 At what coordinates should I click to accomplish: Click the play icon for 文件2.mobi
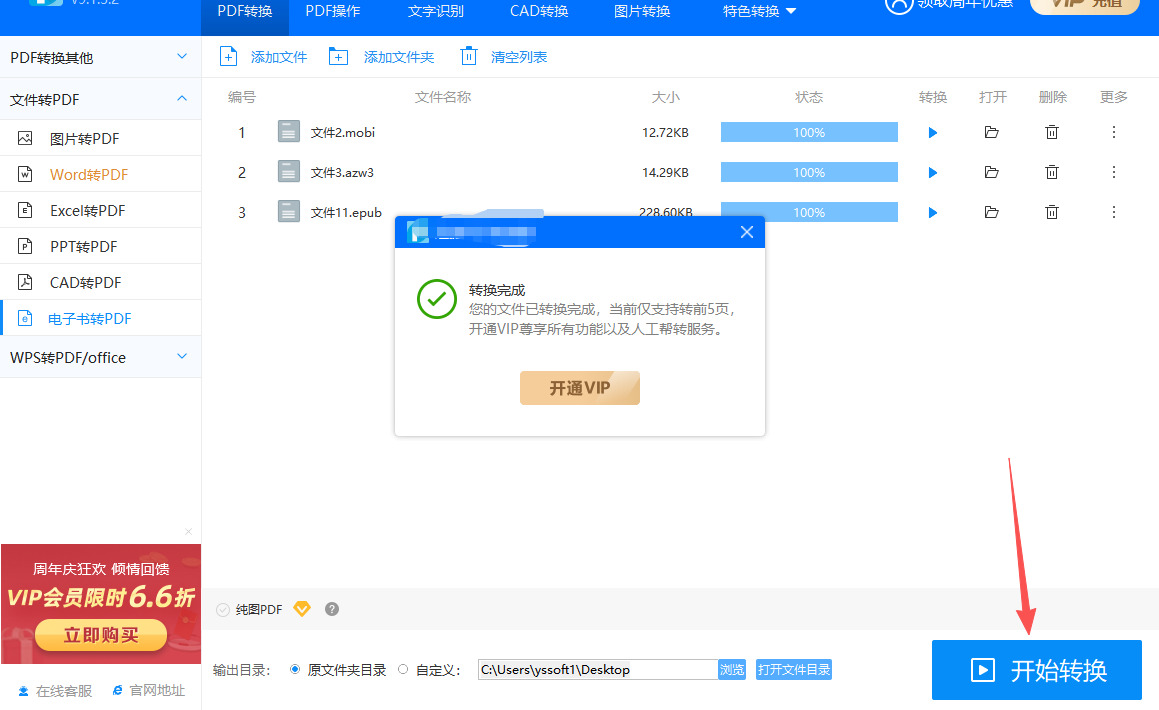pos(933,132)
